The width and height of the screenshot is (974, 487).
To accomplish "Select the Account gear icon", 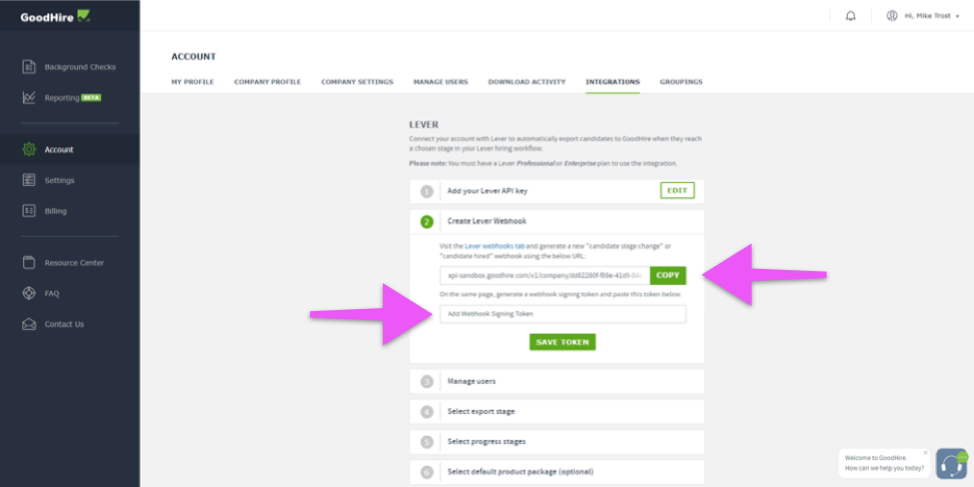I will pos(29,149).
